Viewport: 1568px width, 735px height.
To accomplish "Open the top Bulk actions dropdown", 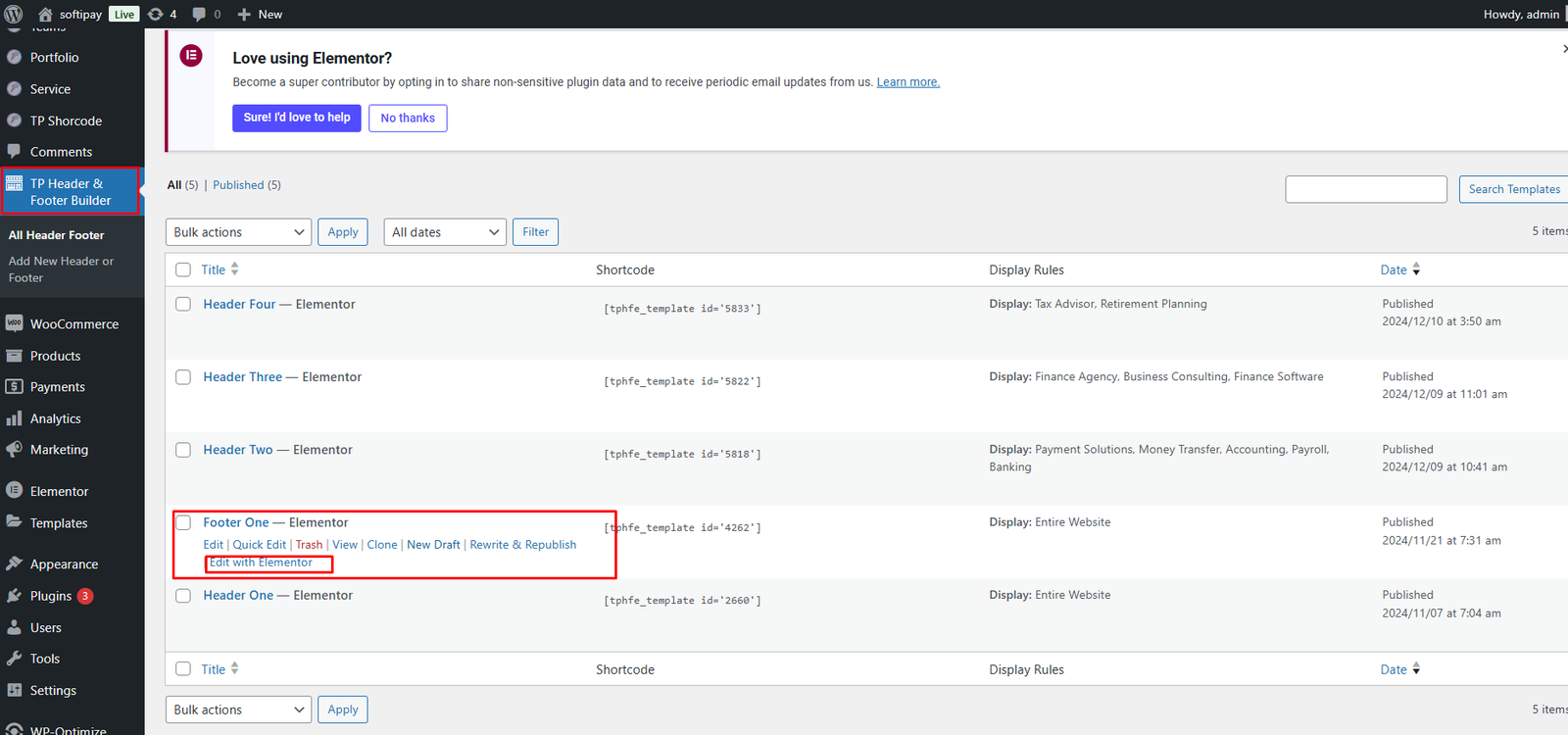I will tap(238, 232).
